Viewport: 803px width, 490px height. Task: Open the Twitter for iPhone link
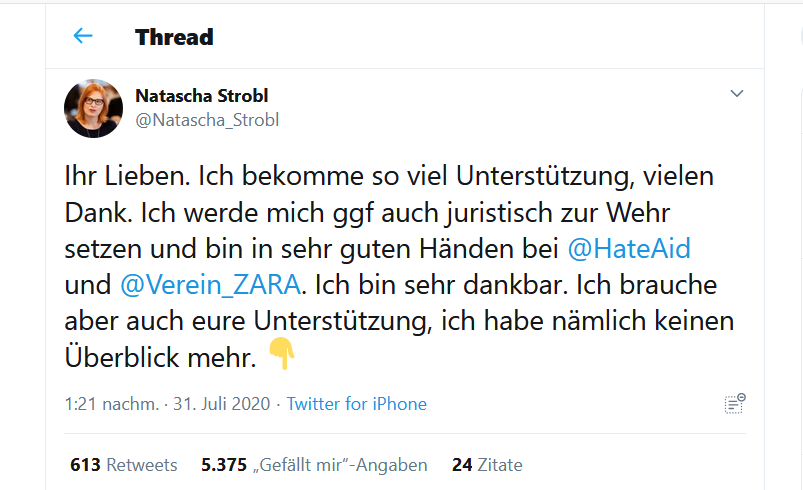click(x=357, y=404)
